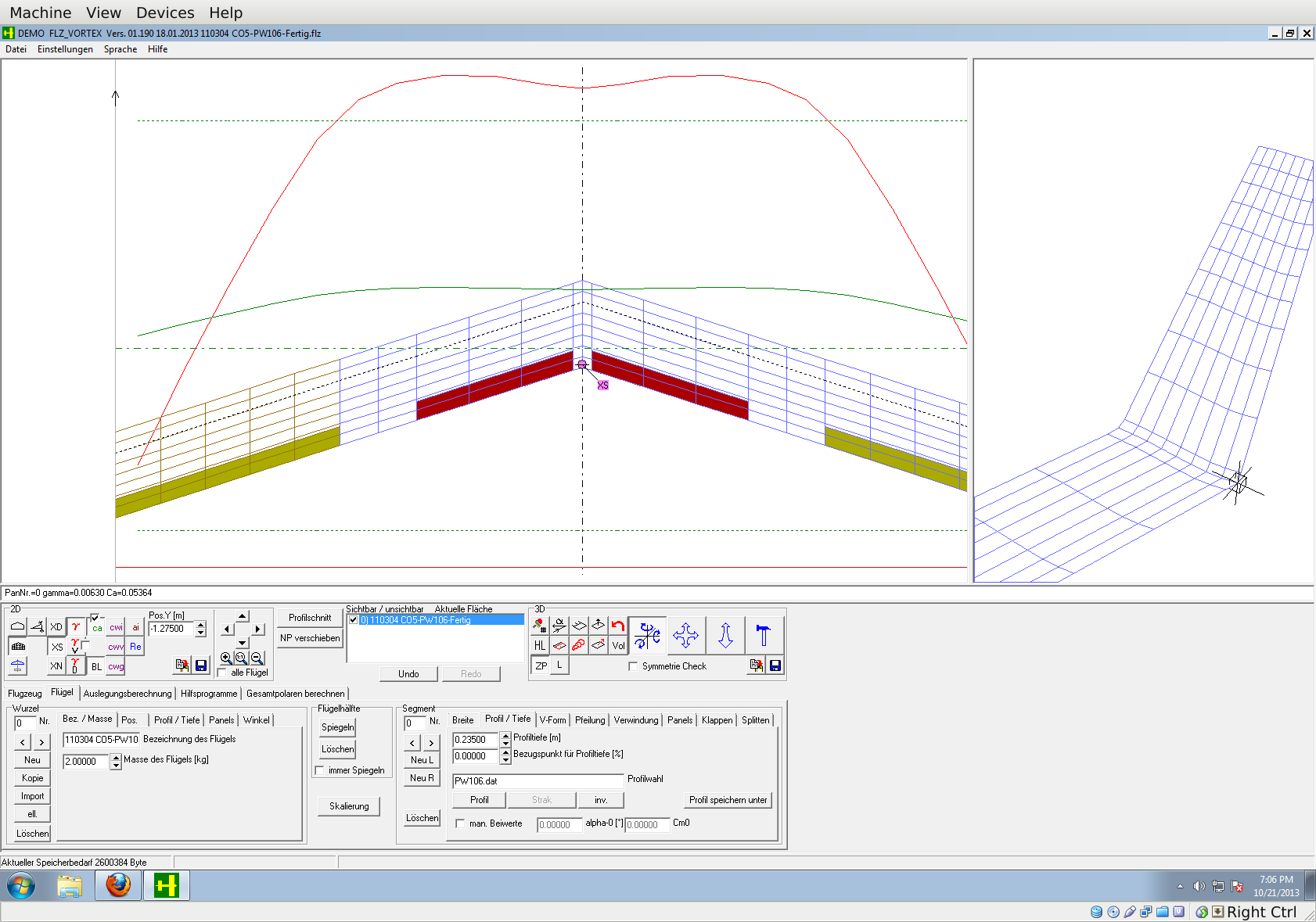Click the blue hammer icon in 3D panel
This screenshot has width=1316, height=922.
pos(763,635)
